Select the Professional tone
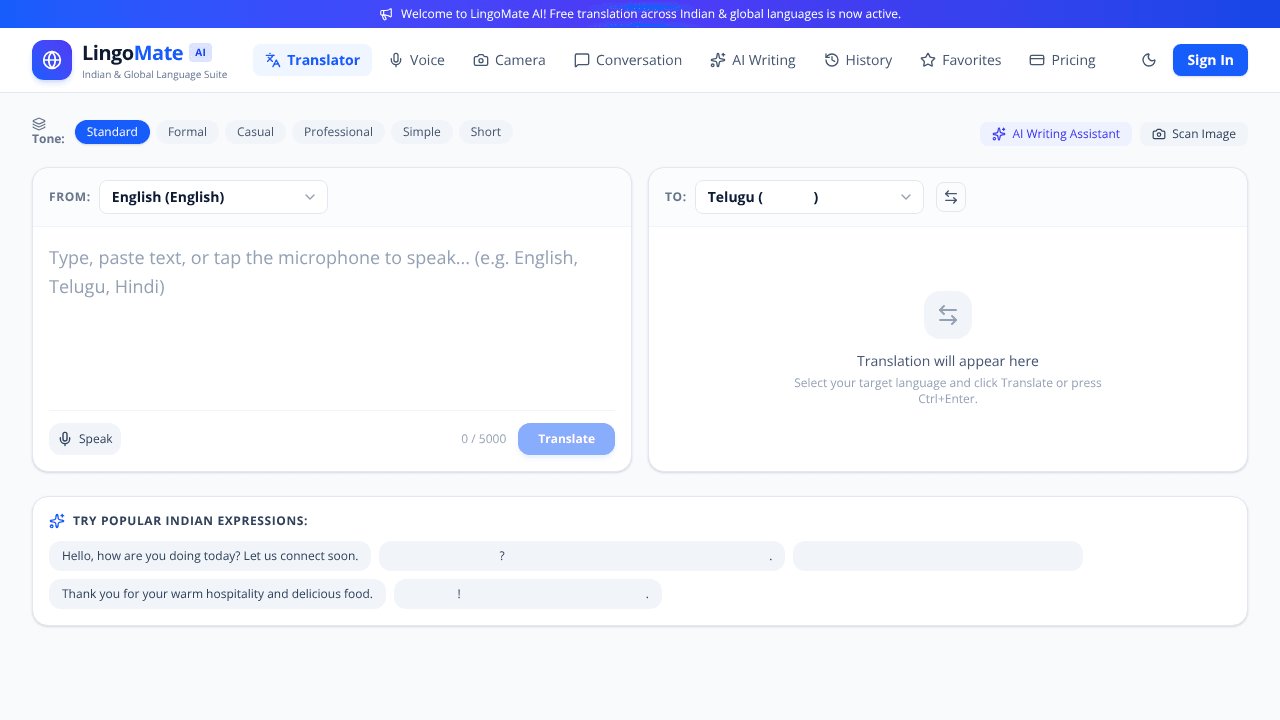The width and height of the screenshot is (1280, 720). (338, 132)
